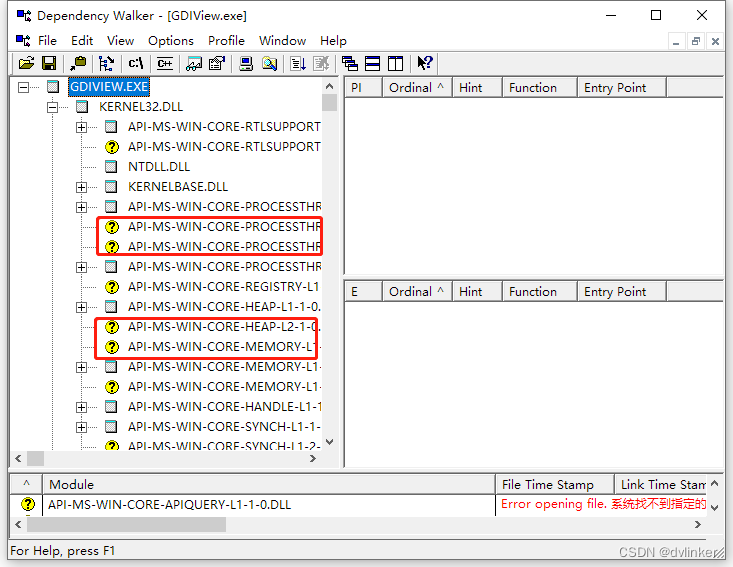The width and height of the screenshot is (733, 567).
Task: Click the tree pane vertical scrollbar thumb
Action: coord(330,102)
